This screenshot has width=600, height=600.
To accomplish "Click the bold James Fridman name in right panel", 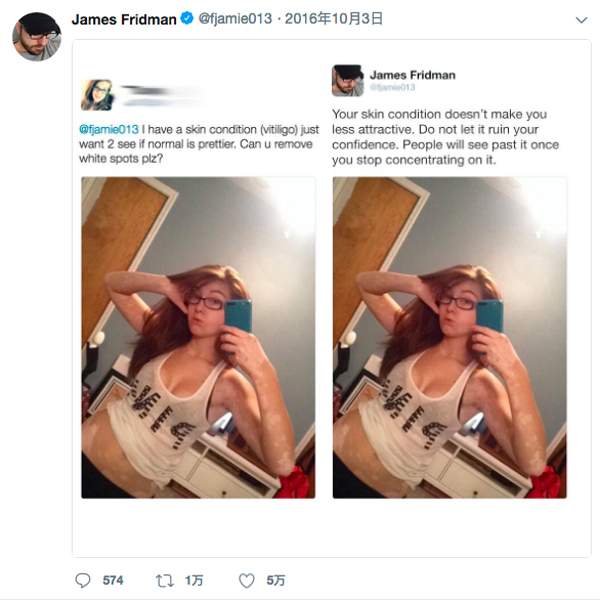I will (412, 75).
